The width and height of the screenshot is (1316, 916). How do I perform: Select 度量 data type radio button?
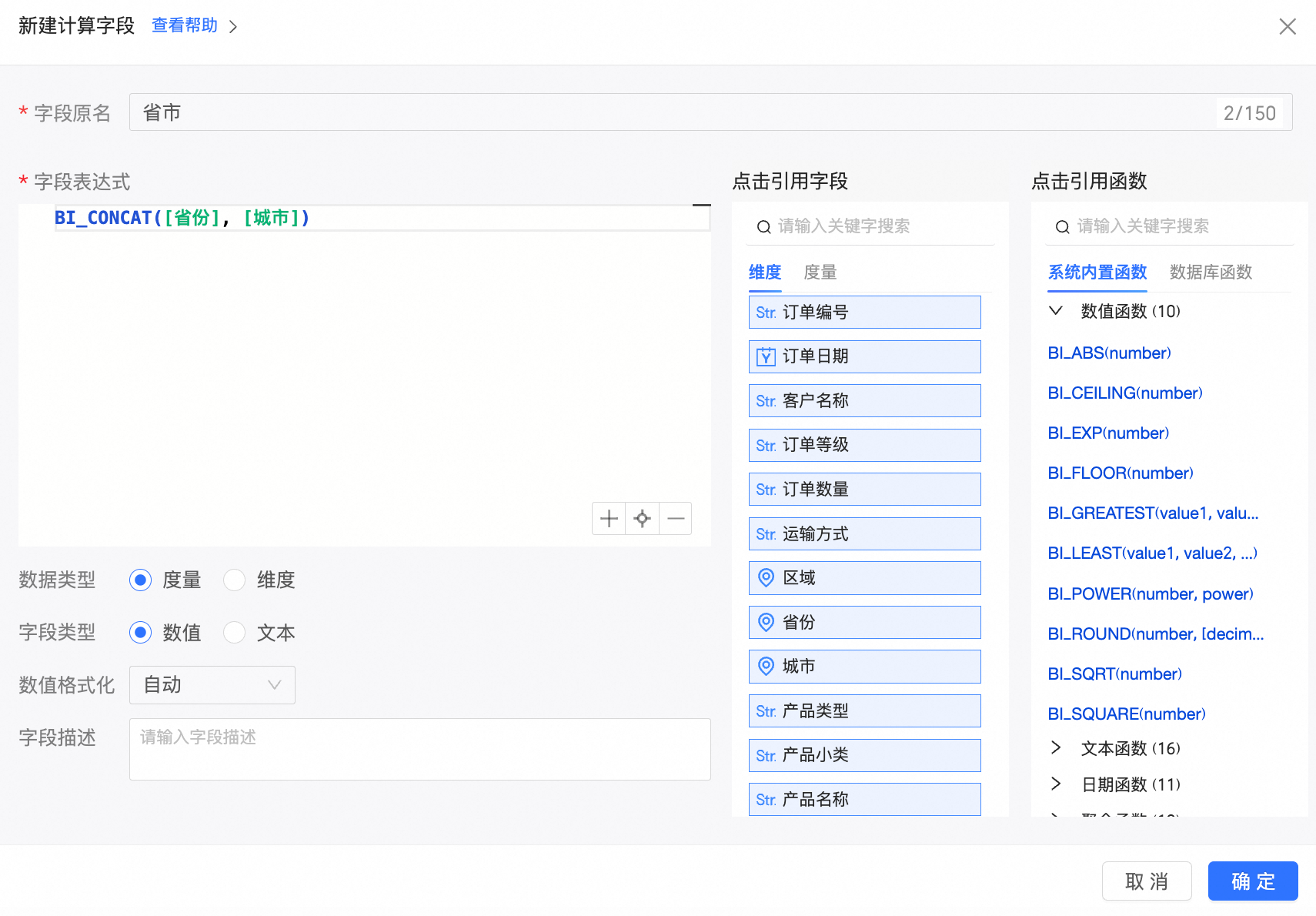coord(140,580)
